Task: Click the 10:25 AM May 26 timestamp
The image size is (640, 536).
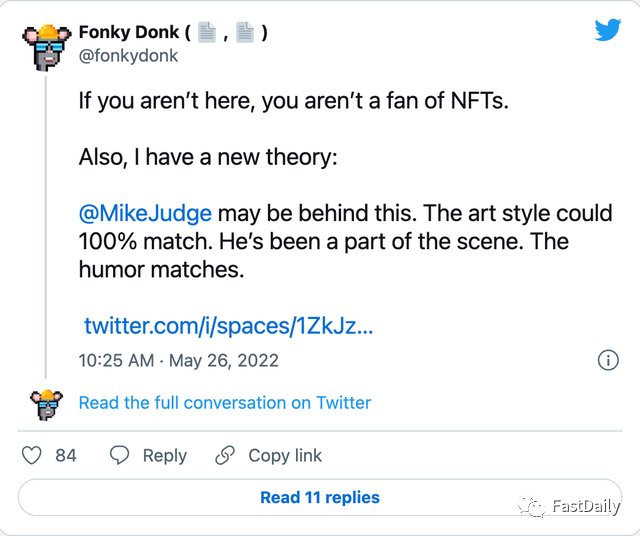Action: (x=179, y=360)
